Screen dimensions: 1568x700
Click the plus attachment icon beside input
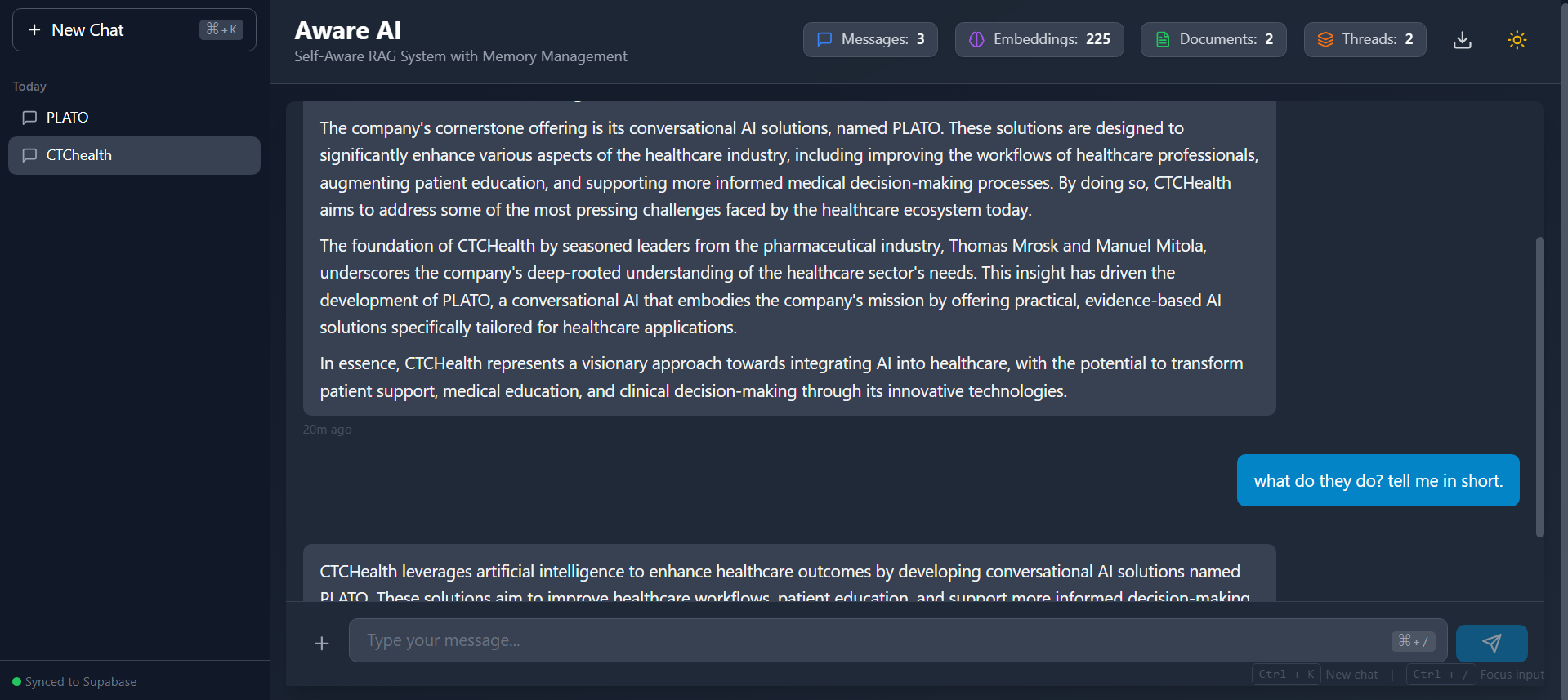[322, 644]
